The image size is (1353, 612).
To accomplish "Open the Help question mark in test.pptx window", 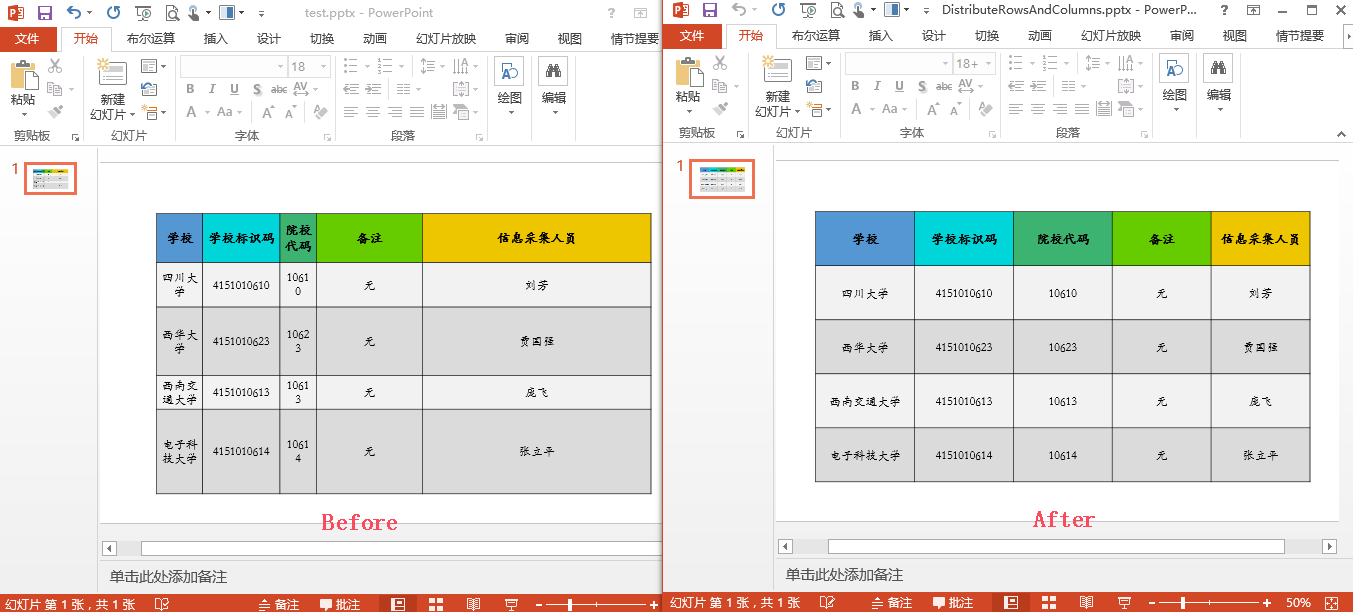I will pyautogui.click(x=611, y=12).
